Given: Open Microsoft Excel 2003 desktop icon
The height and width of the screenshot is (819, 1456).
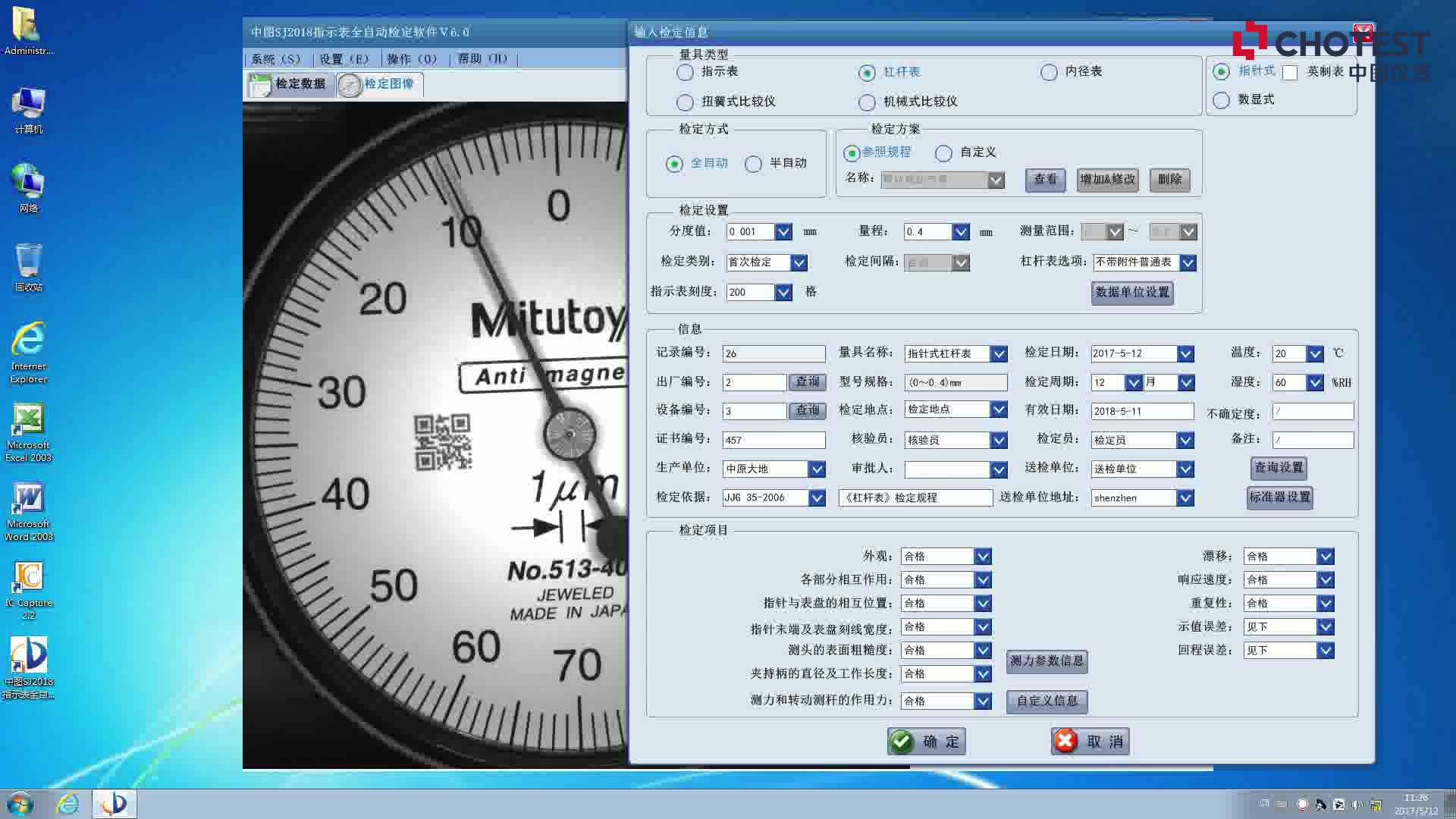Looking at the screenshot, I should (28, 419).
